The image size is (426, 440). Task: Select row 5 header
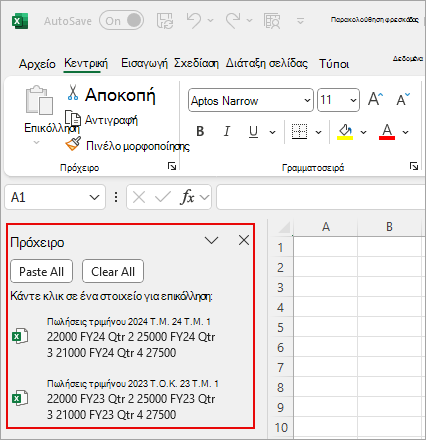[x=280, y=327]
